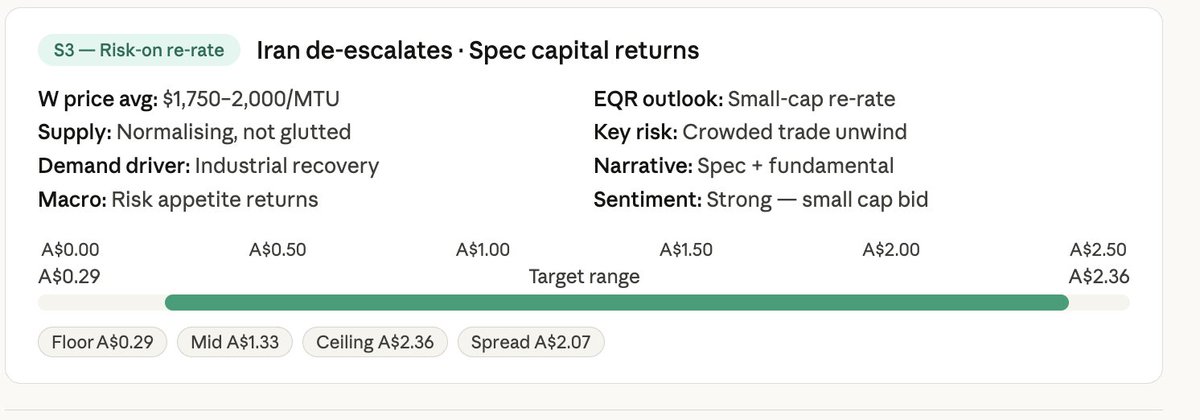
Task: Click the A$0.50 axis tick label
Action: pos(277,250)
